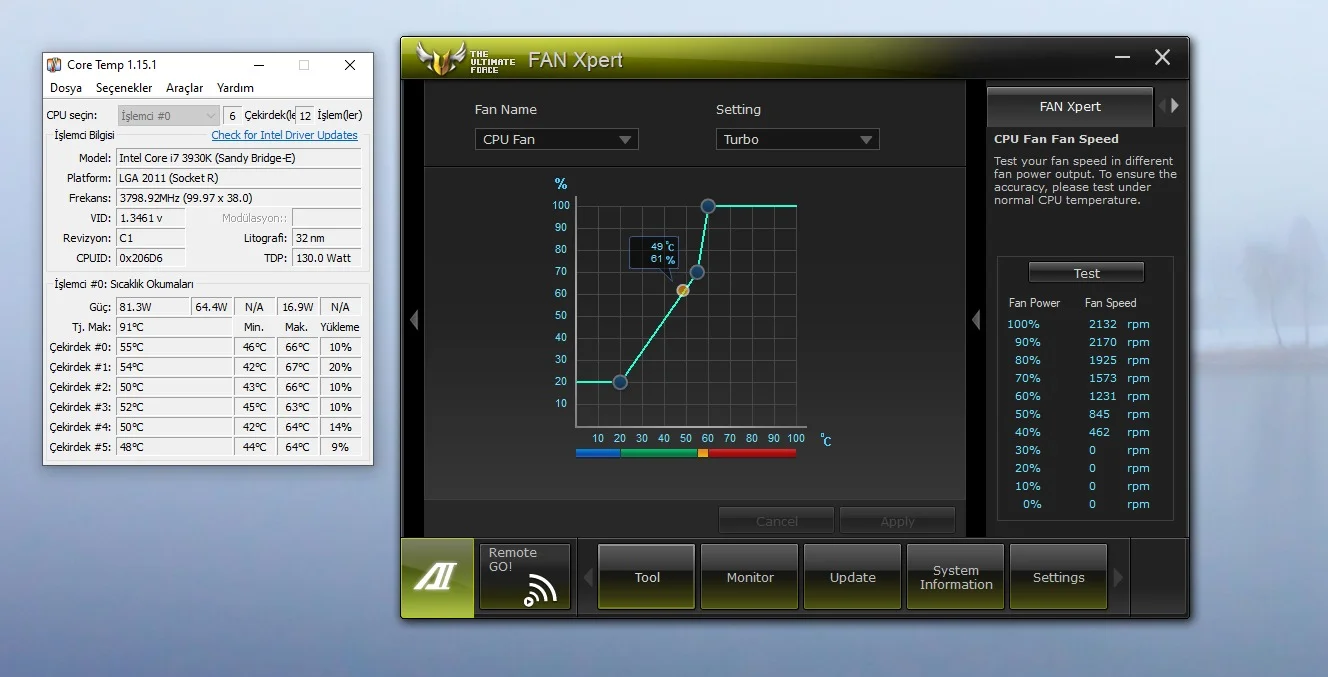Select fan curve point at 70%
Screen dimensions: 1328x677
pos(697,272)
